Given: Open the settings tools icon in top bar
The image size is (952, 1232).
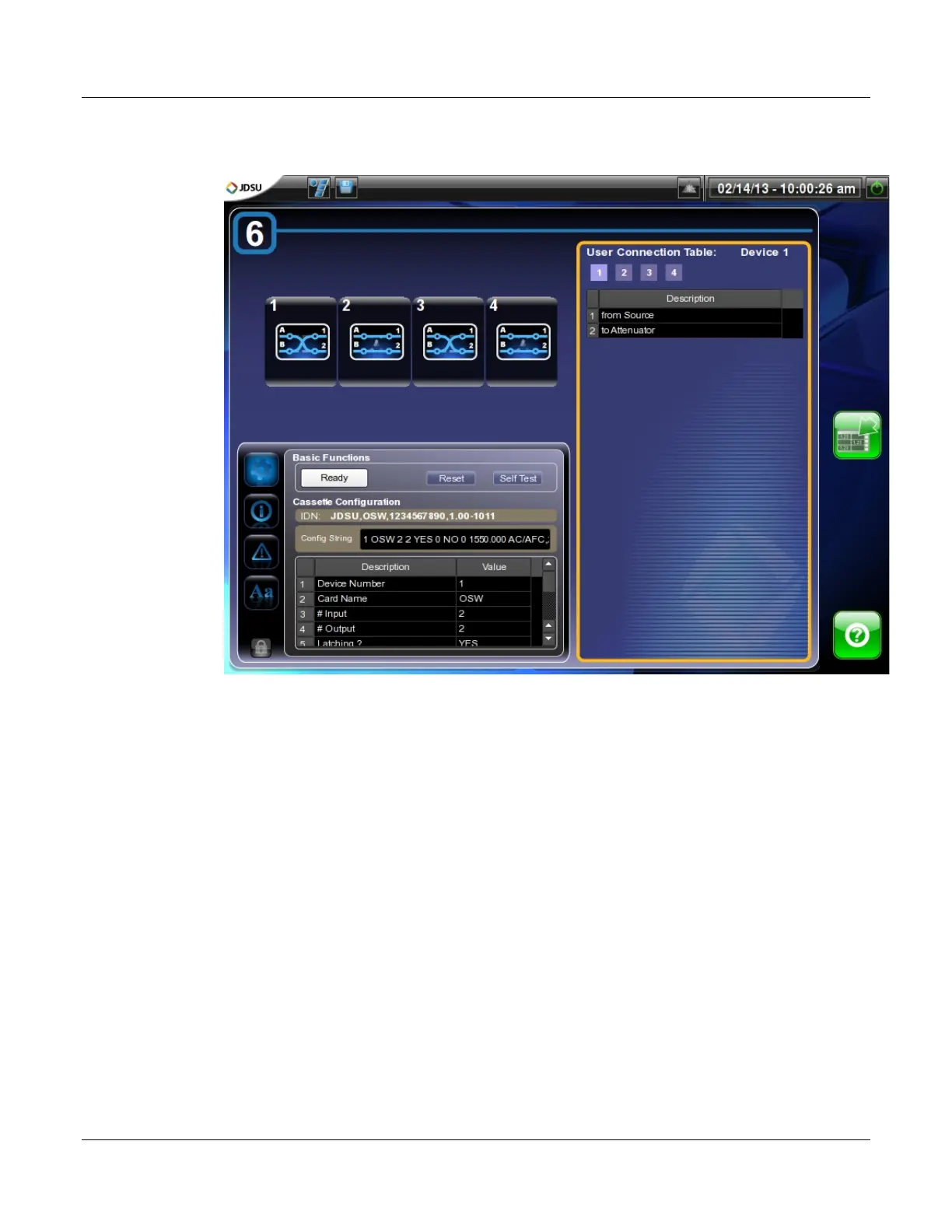Looking at the screenshot, I should tap(319, 187).
